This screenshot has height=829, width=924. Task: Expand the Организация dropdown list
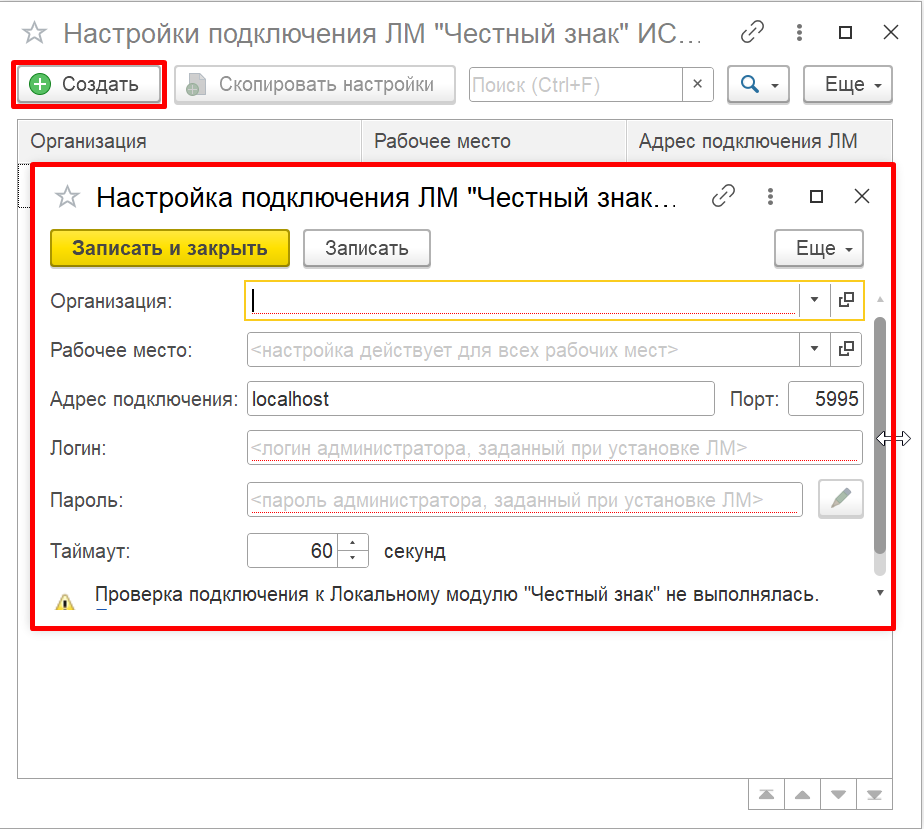tap(814, 300)
